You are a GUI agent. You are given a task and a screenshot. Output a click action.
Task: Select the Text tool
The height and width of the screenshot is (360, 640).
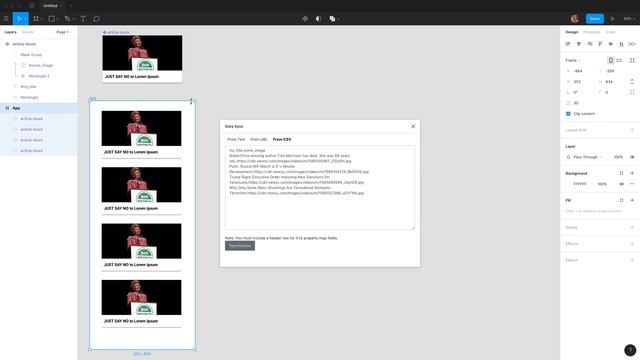tap(83, 19)
